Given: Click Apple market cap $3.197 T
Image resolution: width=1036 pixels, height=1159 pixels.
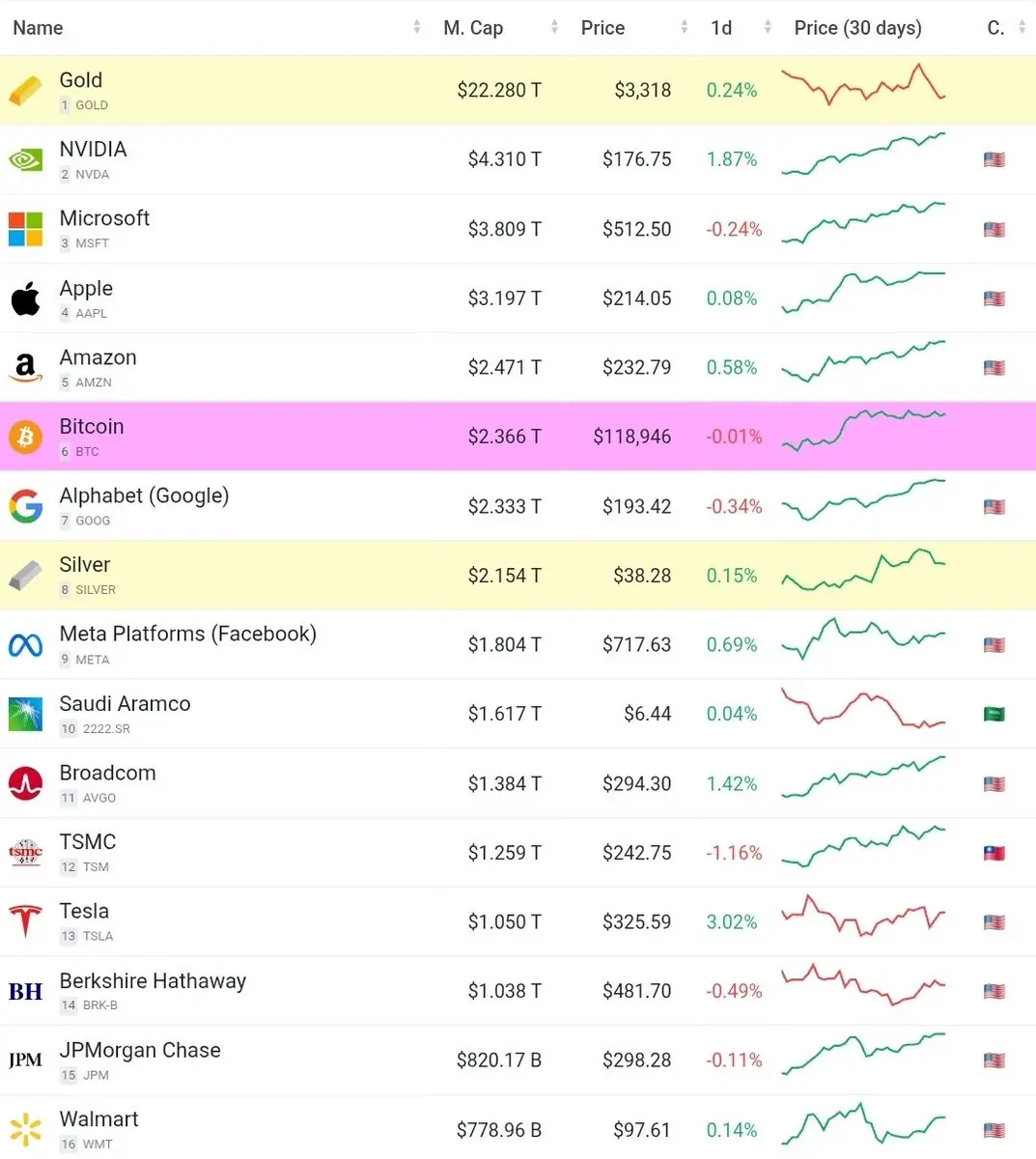Looking at the screenshot, I should pos(504,298).
